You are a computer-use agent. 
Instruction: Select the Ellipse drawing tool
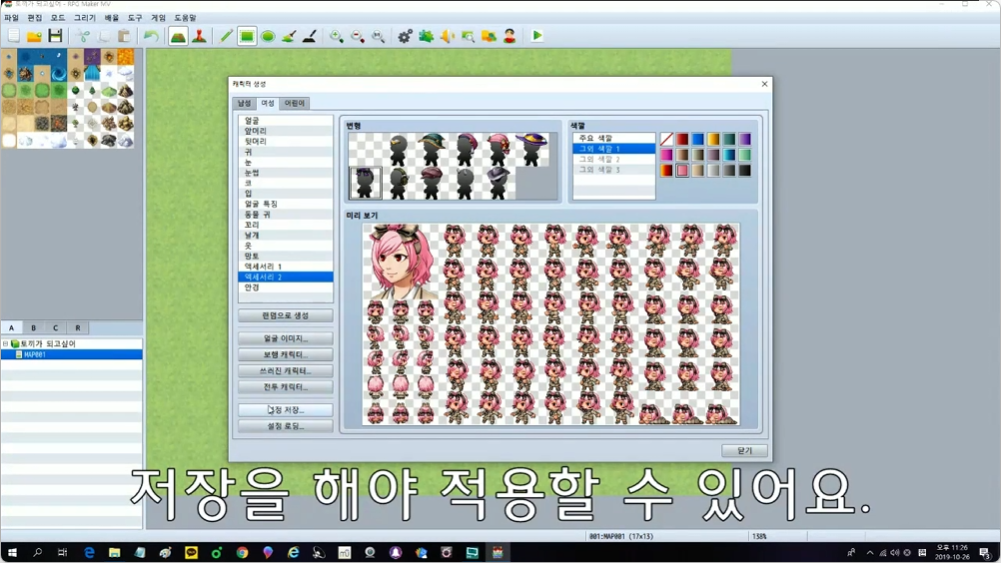(268, 36)
